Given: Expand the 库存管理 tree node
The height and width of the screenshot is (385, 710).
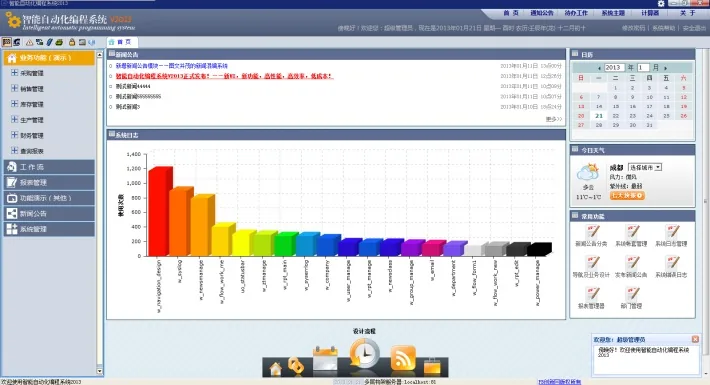Looking at the screenshot, I should pos(14,104).
